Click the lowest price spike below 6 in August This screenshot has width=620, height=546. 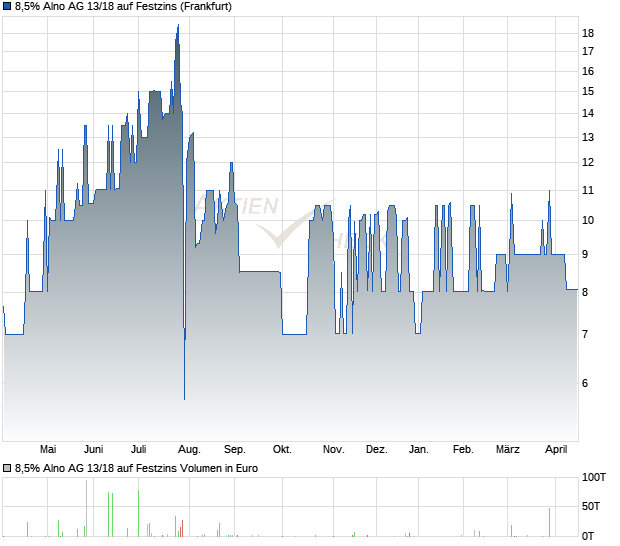(184, 398)
